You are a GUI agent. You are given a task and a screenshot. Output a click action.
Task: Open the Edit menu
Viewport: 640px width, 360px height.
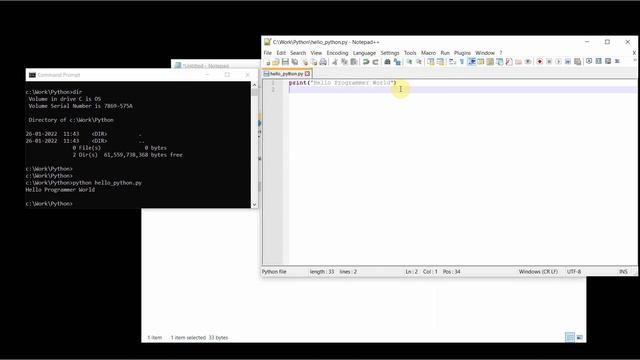(x=281, y=53)
